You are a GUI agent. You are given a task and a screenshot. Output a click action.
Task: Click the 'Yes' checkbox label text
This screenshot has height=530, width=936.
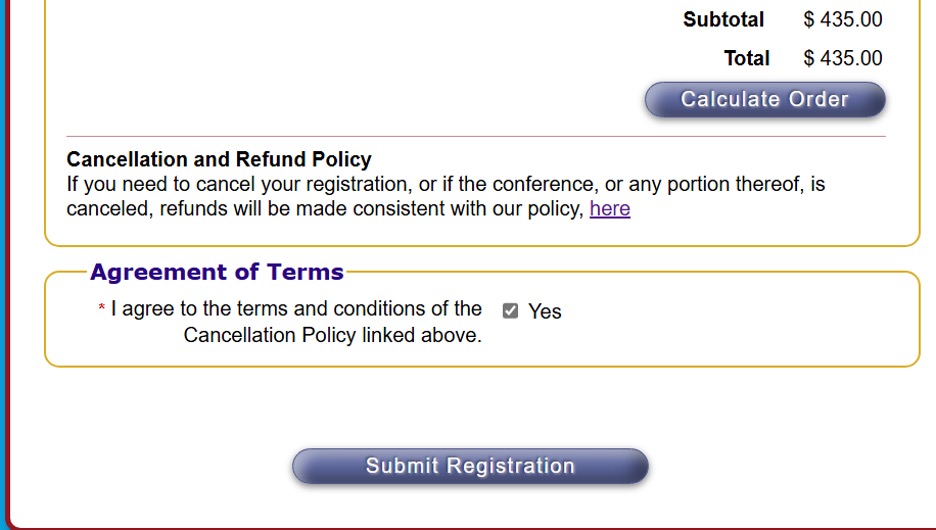point(545,312)
